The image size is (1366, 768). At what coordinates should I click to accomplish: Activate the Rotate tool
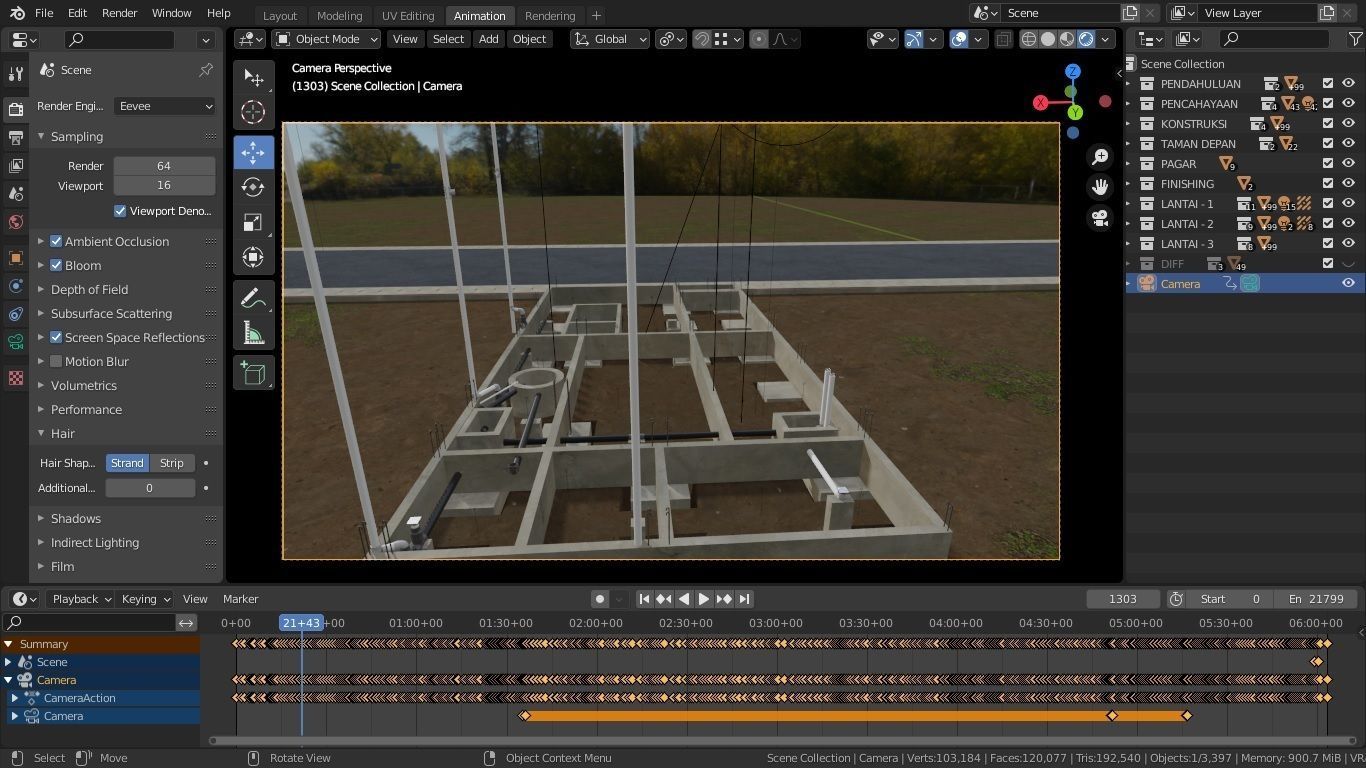tap(253, 187)
